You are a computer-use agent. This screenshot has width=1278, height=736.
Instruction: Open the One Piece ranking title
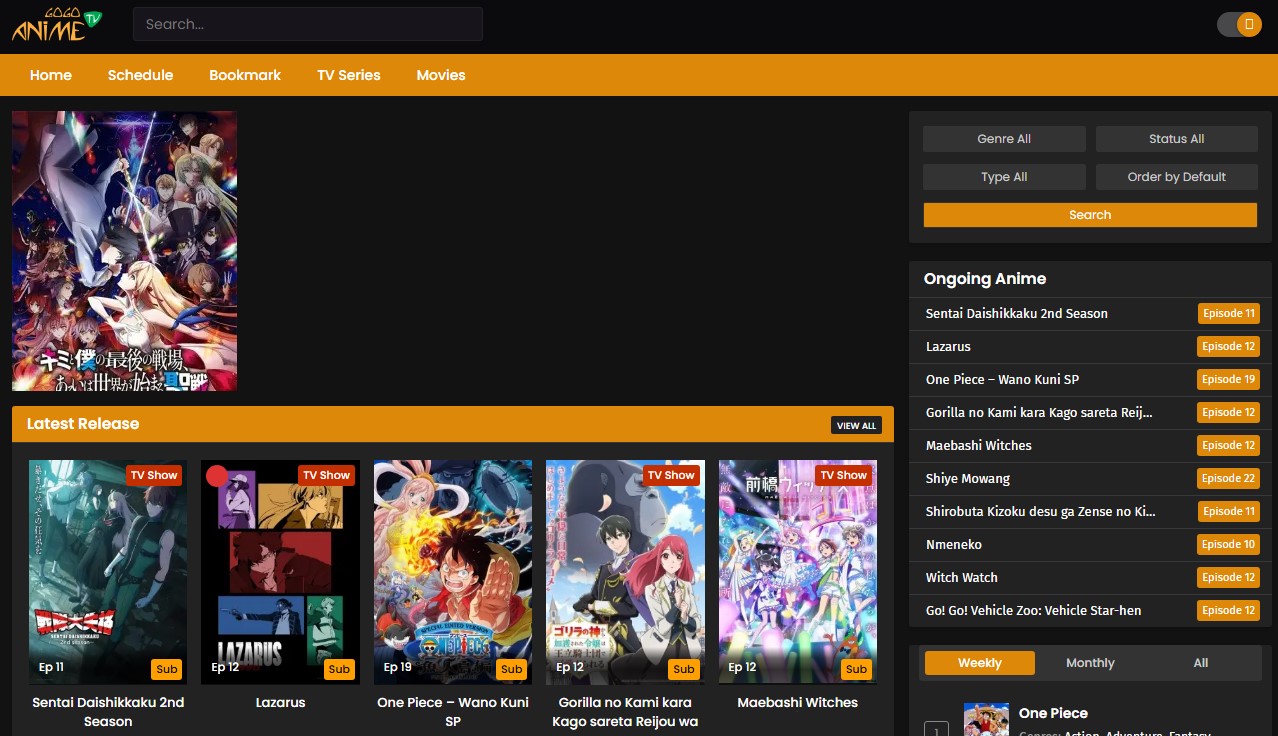[1053, 713]
